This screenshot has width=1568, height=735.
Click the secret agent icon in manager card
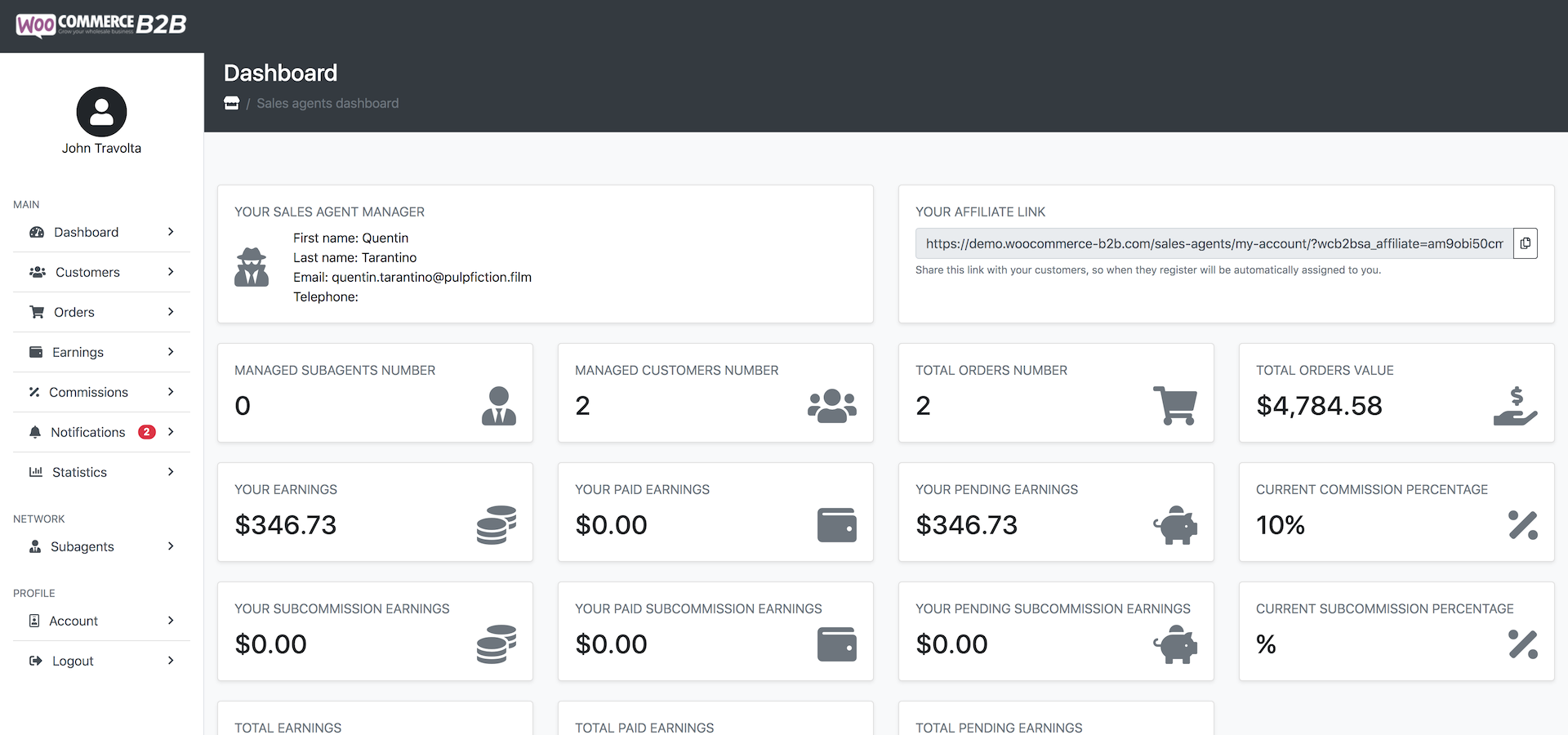point(252,267)
